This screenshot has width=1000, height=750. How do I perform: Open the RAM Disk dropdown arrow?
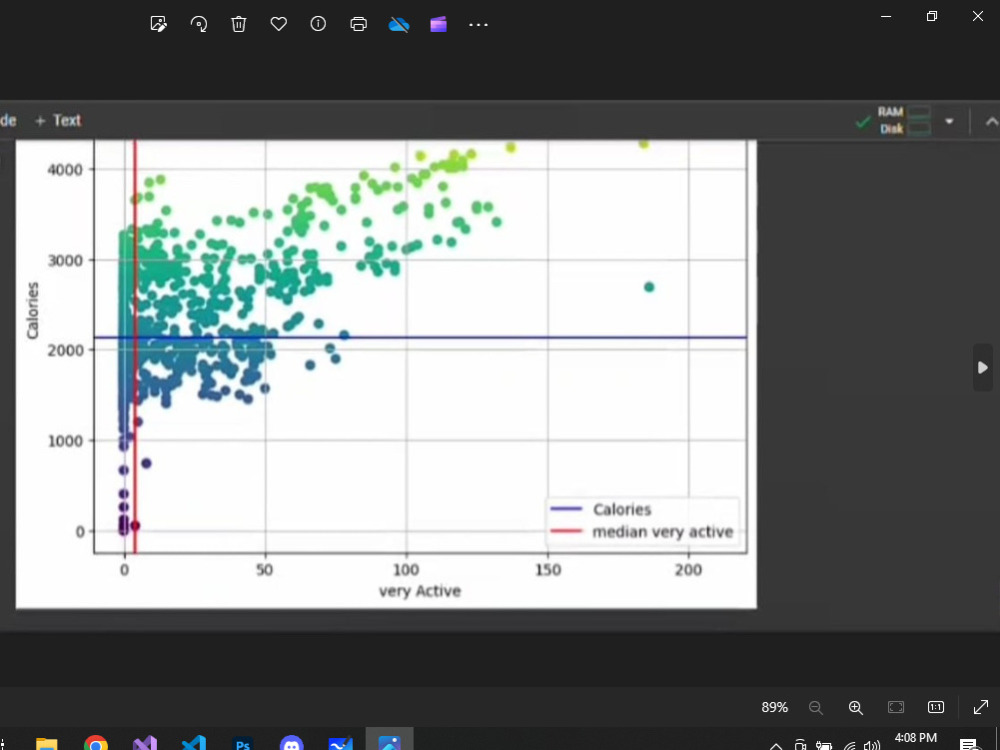(949, 121)
